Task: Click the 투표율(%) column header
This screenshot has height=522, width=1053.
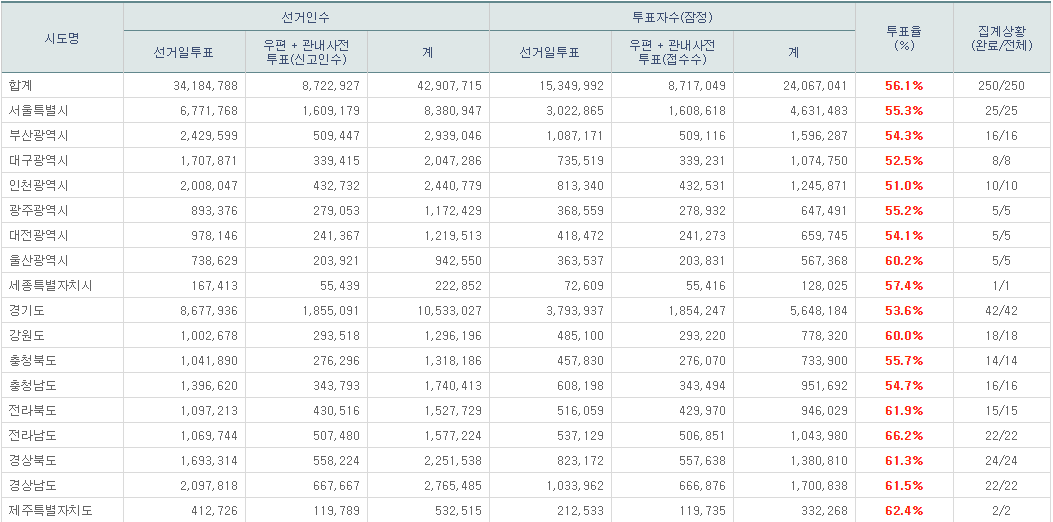Action: [x=904, y=38]
